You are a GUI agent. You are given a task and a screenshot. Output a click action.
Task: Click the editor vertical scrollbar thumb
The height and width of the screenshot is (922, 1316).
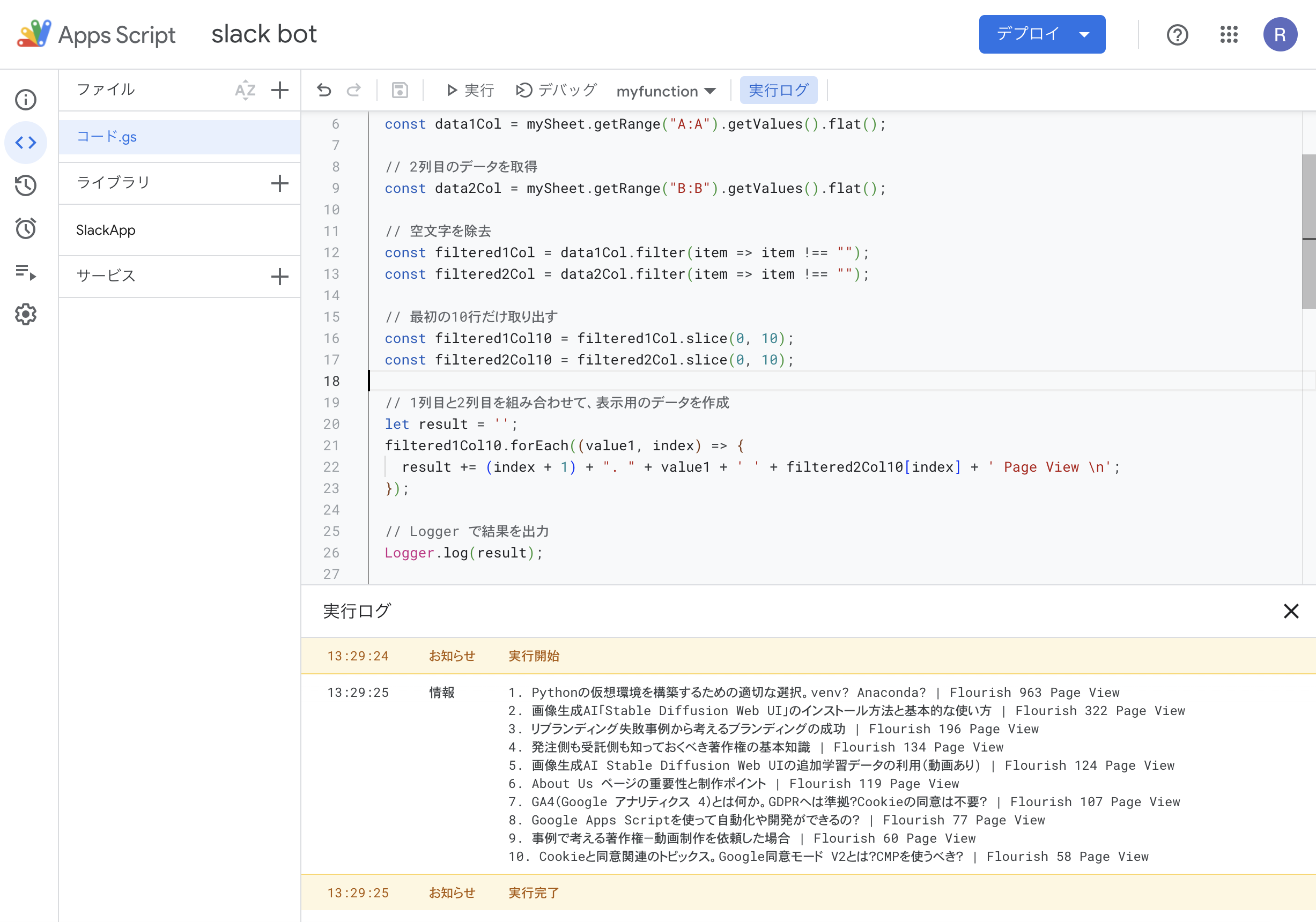tap(1308, 231)
